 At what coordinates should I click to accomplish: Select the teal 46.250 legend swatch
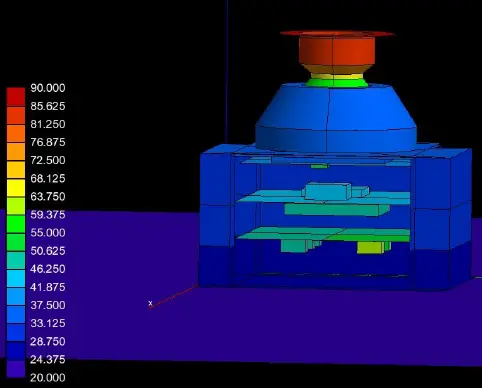(16, 260)
